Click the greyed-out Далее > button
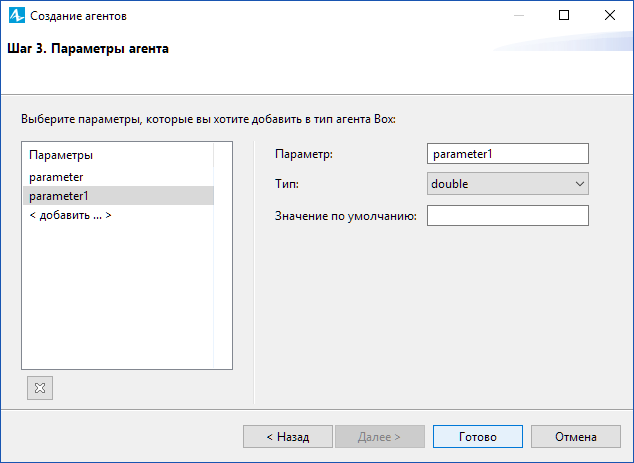The height and width of the screenshot is (463, 634). [x=380, y=437]
